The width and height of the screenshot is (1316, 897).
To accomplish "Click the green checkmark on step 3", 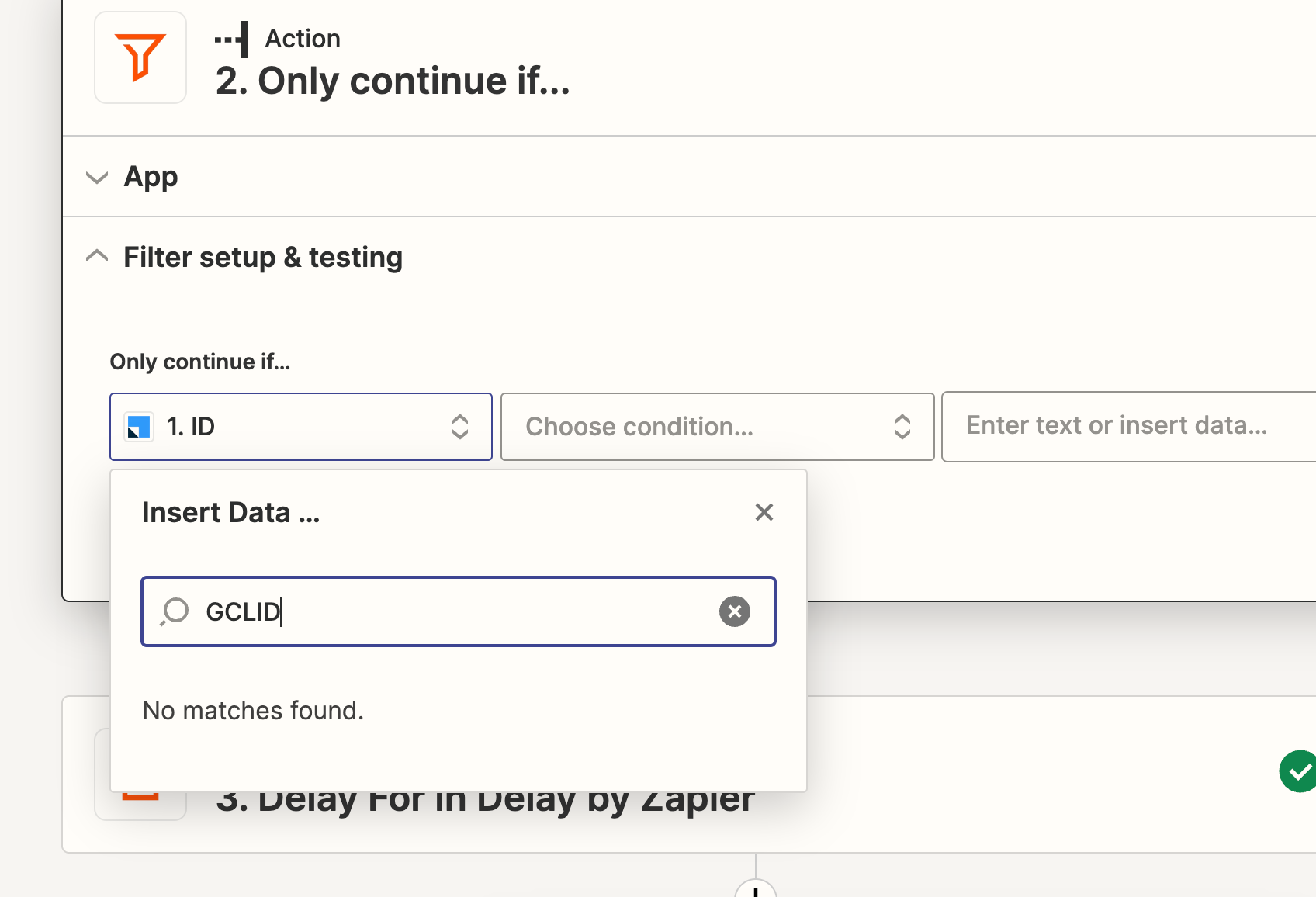I will (x=1297, y=771).
